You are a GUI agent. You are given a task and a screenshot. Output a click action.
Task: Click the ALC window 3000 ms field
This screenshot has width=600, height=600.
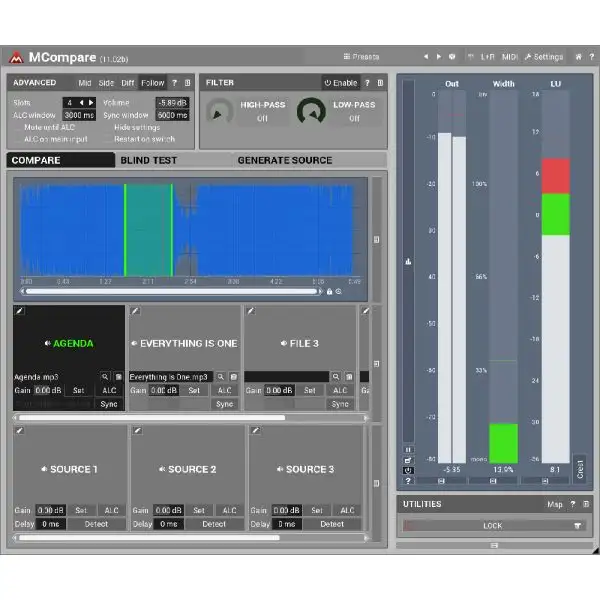(x=79, y=115)
